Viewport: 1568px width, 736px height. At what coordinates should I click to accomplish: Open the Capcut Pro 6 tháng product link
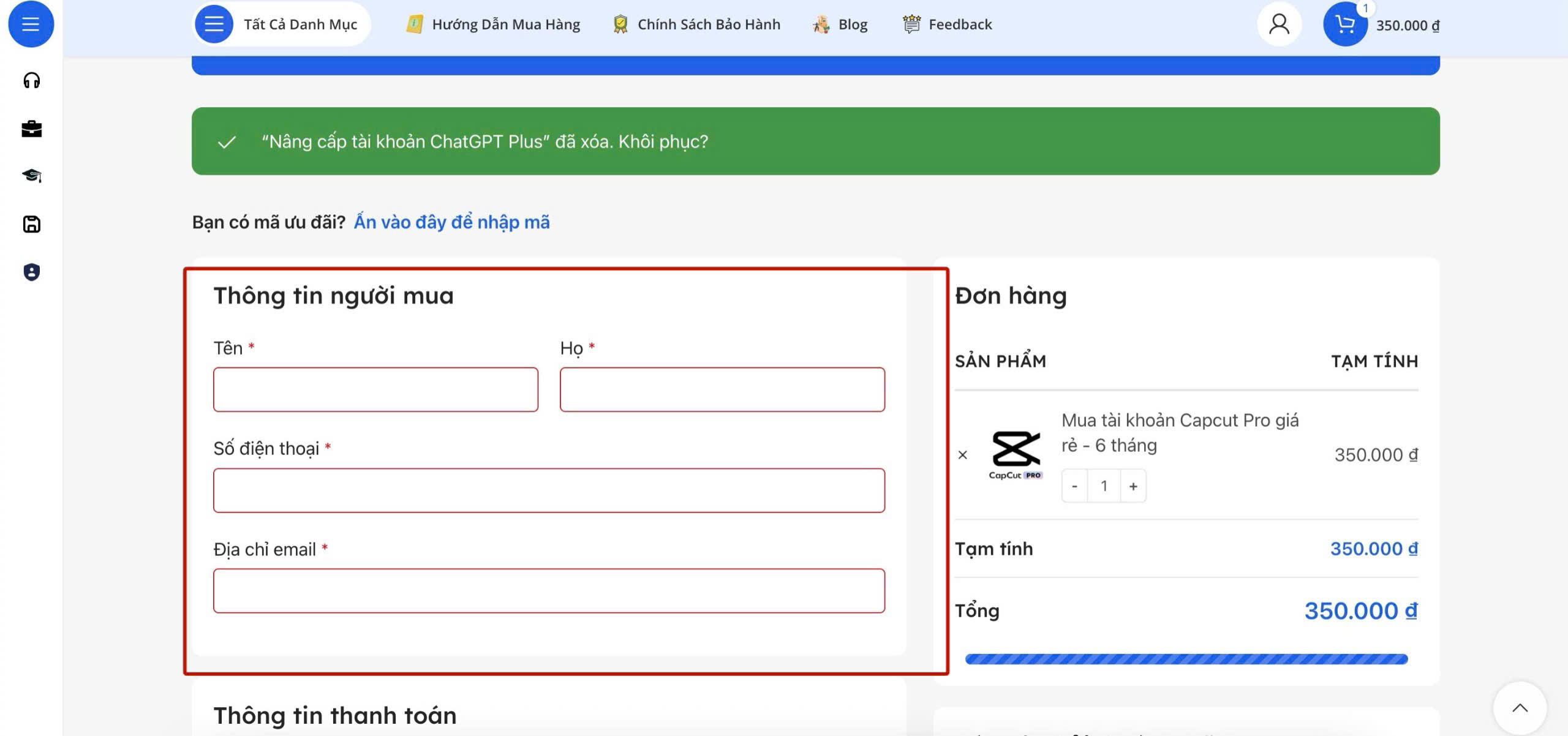click(1180, 433)
